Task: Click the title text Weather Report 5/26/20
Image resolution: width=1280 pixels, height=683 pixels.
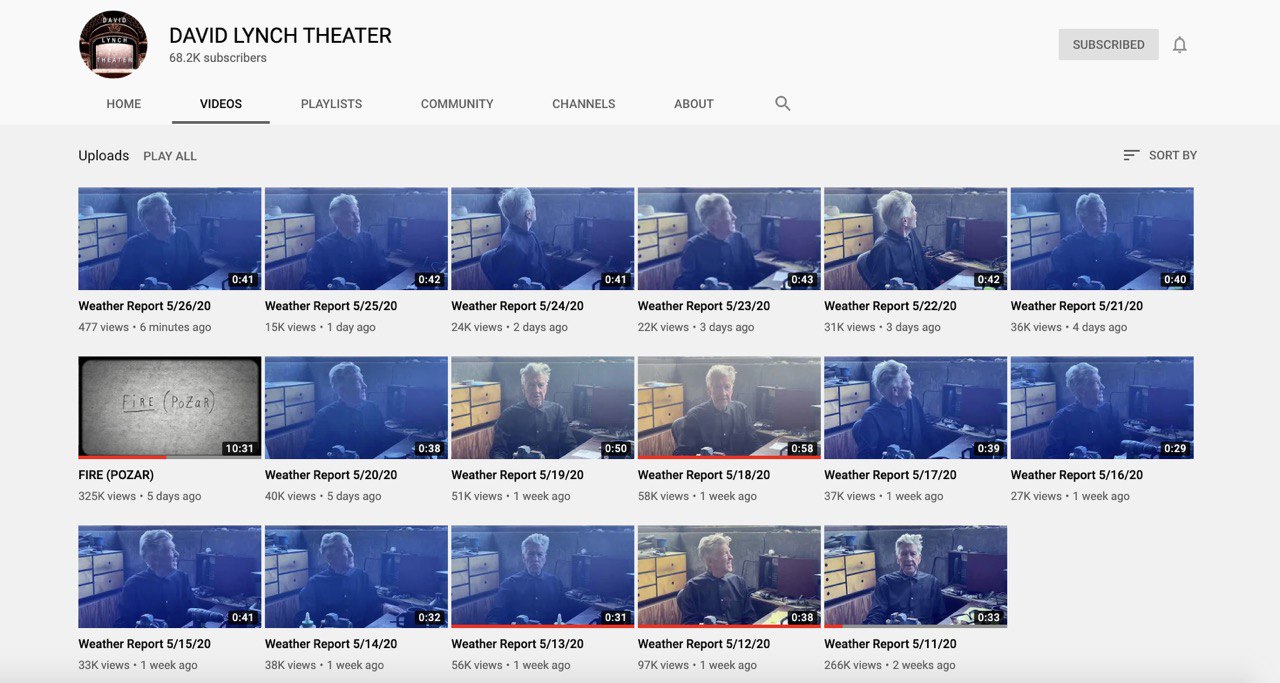Action: (145, 306)
